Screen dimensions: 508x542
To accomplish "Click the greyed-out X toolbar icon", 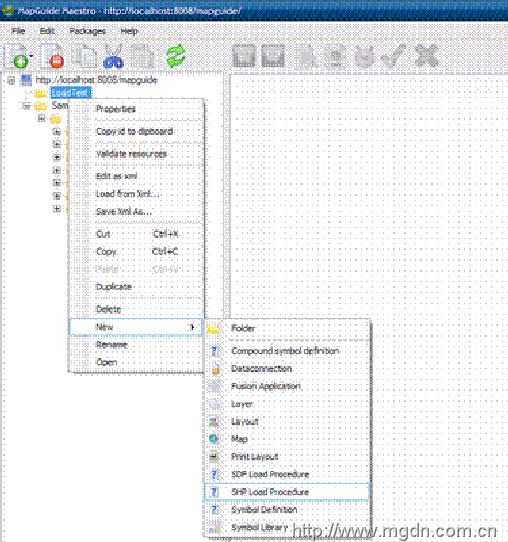I will click(427, 56).
